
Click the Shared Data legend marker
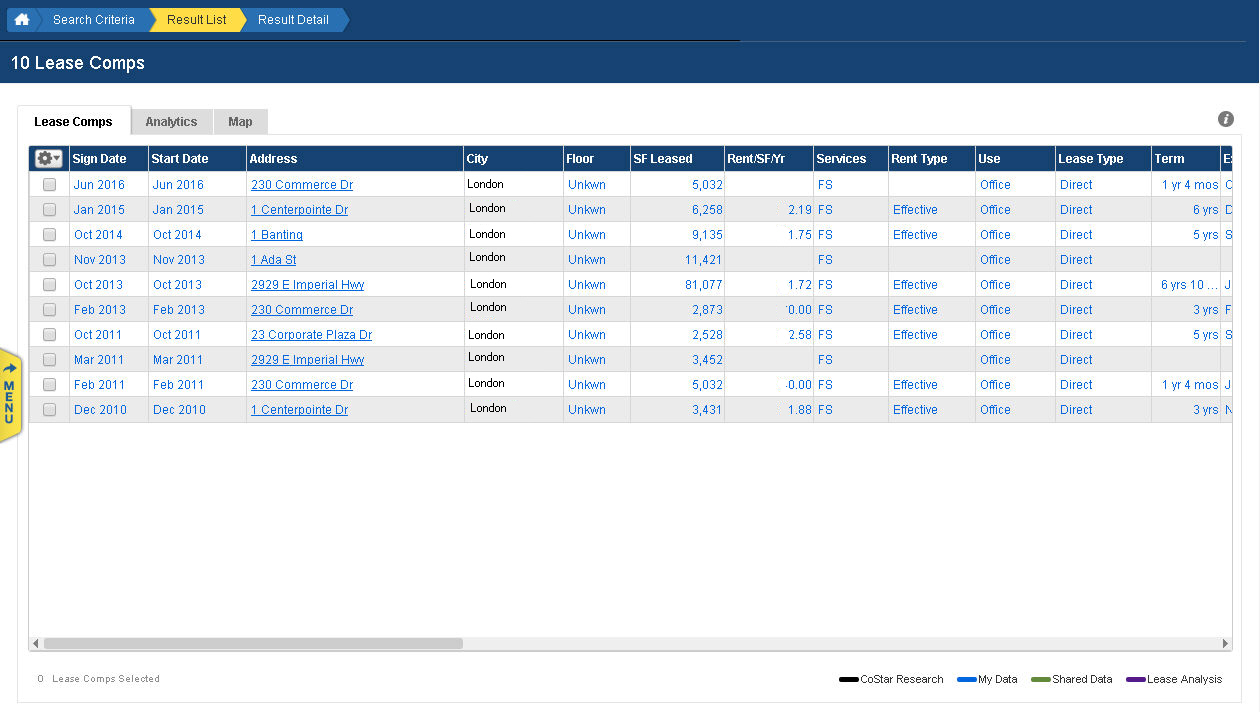pos(1039,679)
